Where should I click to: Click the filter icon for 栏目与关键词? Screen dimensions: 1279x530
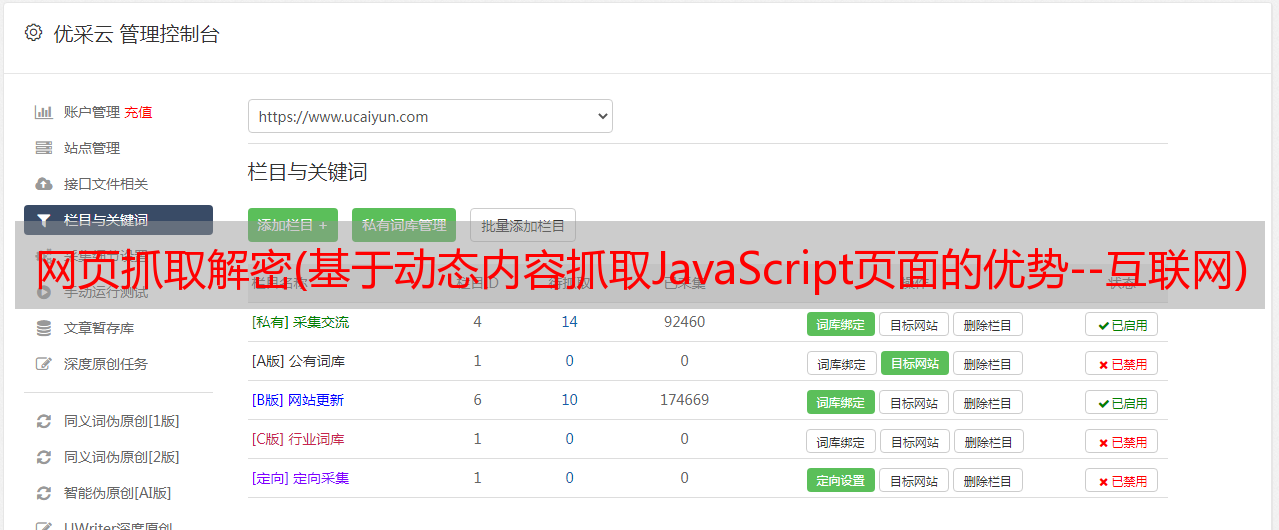(x=43, y=220)
